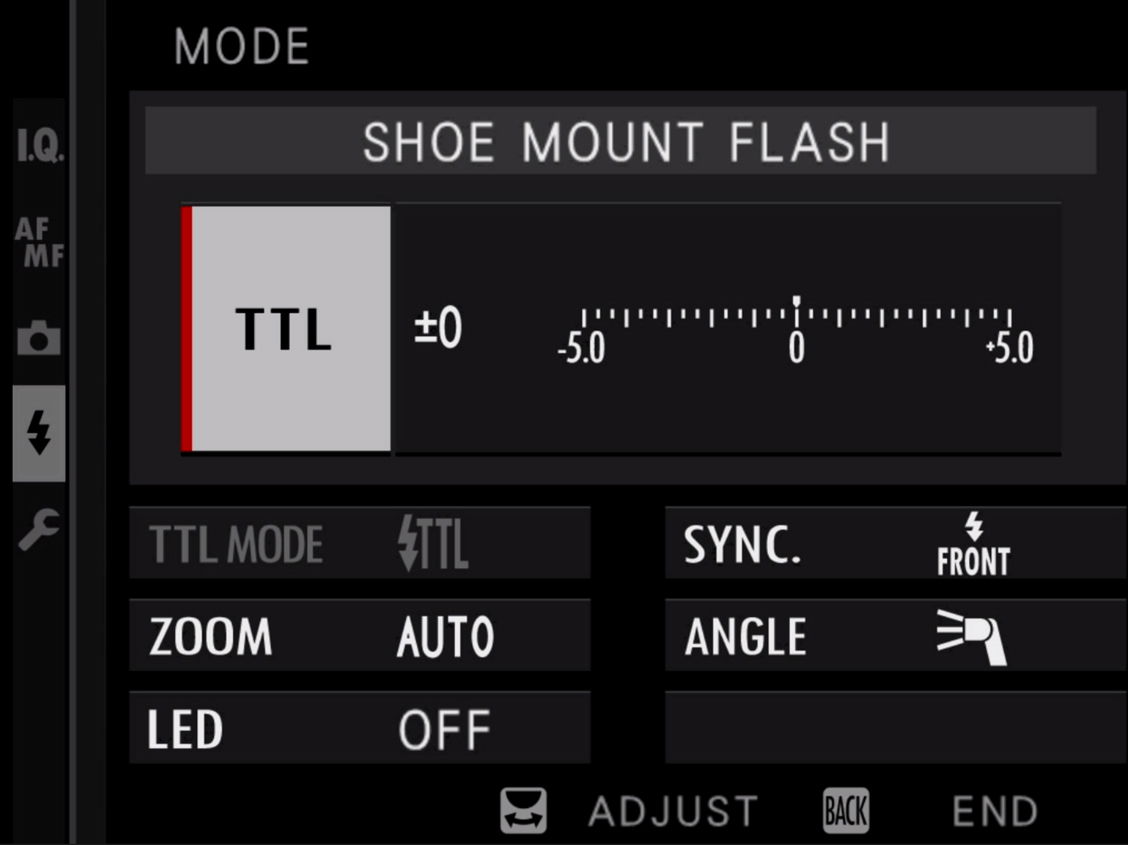Click the END label

tap(994, 811)
